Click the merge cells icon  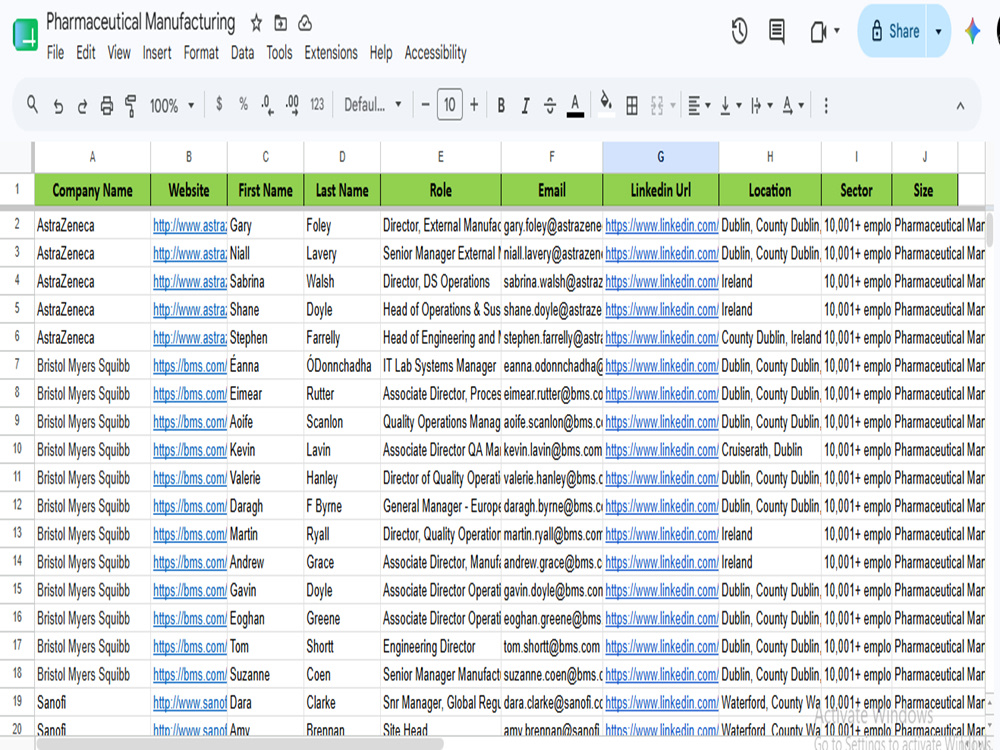657,106
